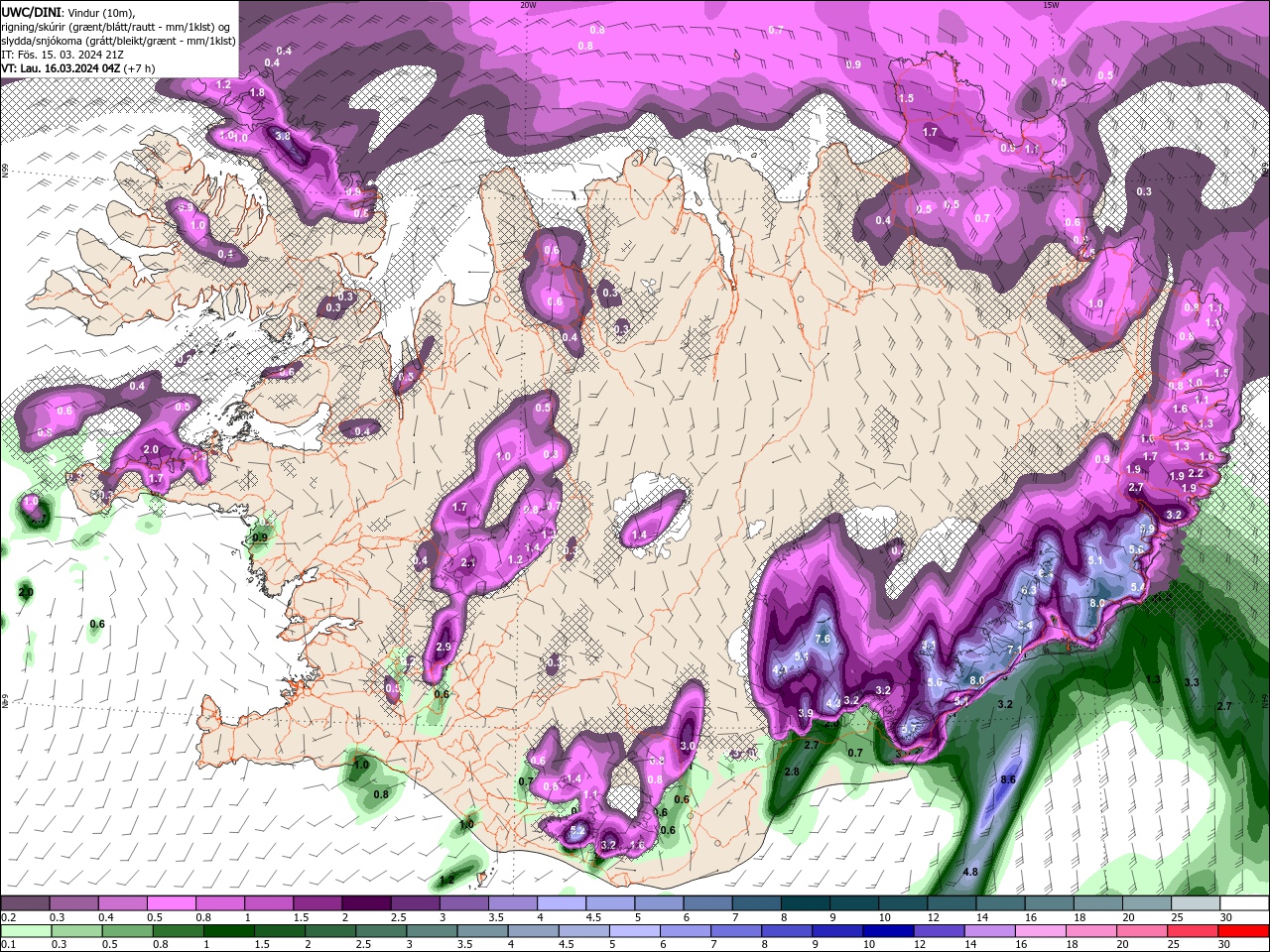This screenshot has width=1270, height=952.
Task: Click the periwinkle 4.5 swatch in upper legend
Action: (x=608, y=903)
